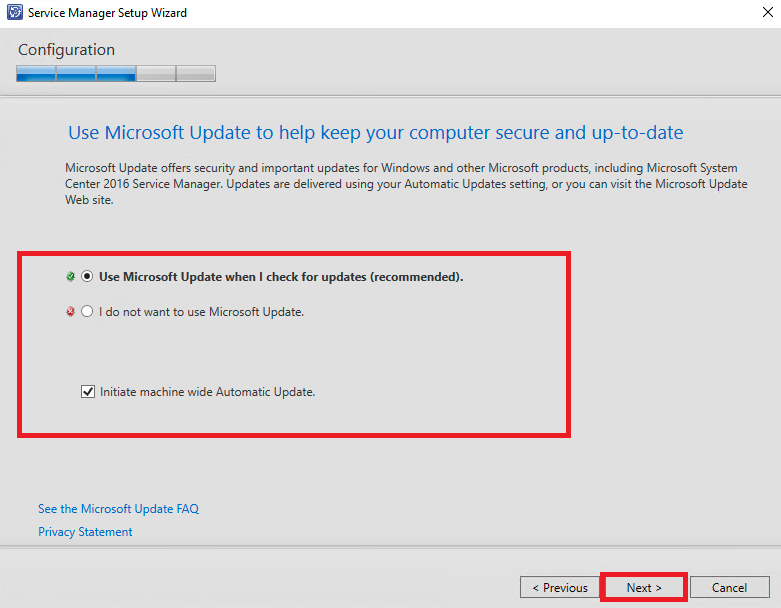Click the Configuration progress bar

116,74
